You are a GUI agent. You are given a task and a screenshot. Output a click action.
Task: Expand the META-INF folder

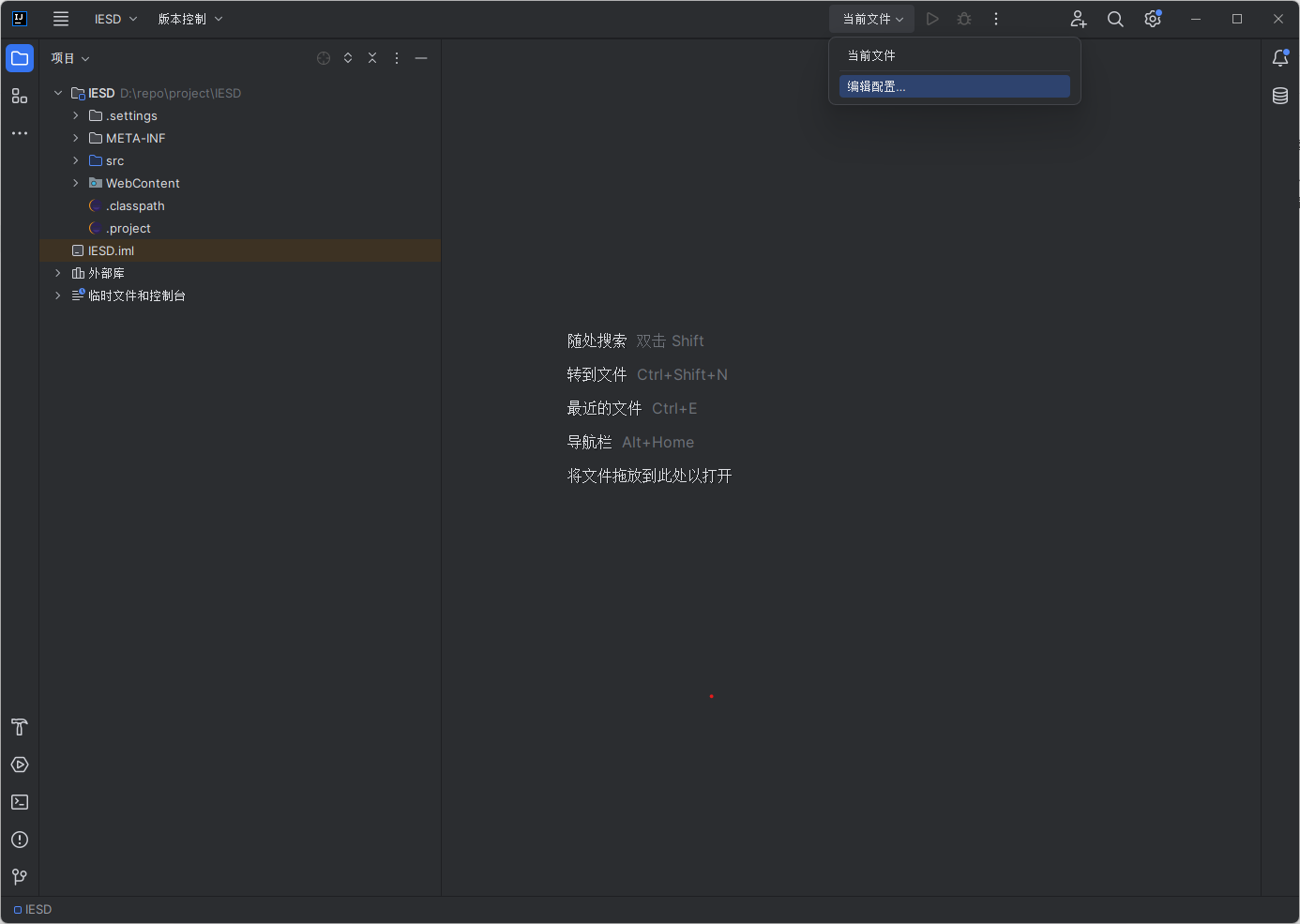tap(76, 138)
